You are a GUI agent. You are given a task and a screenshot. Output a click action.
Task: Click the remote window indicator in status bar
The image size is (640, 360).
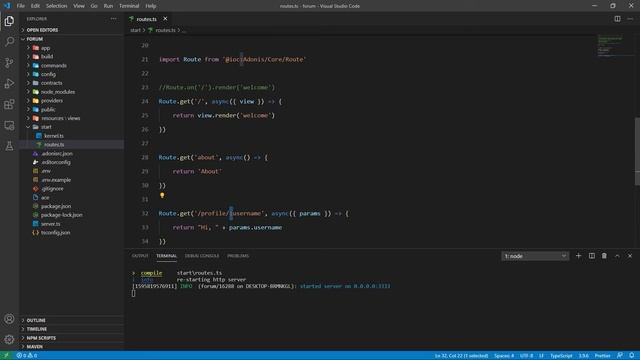(6, 356)
